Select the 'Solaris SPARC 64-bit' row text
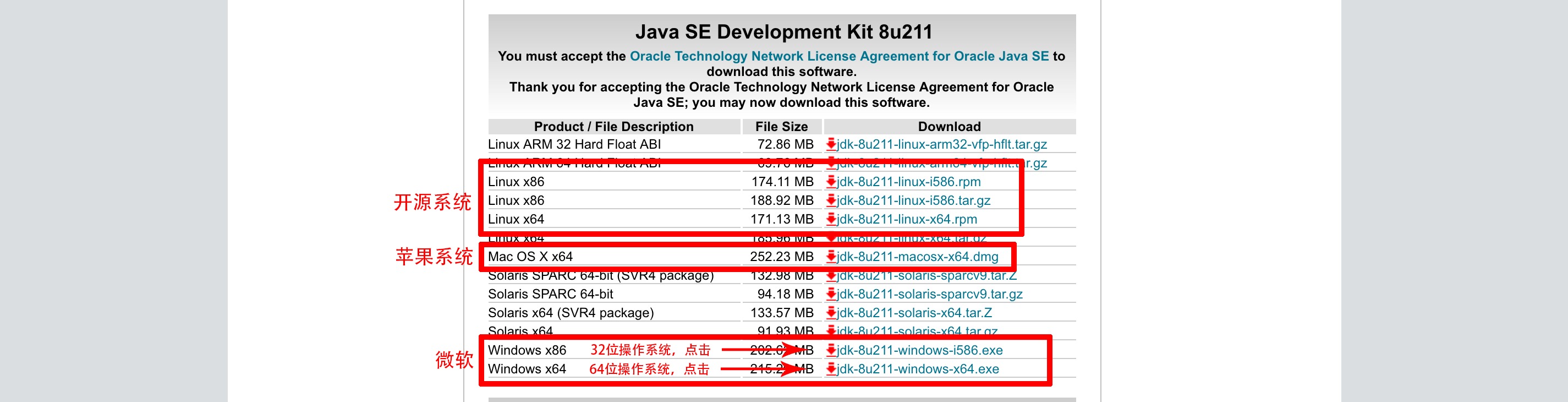 [550, 294]
